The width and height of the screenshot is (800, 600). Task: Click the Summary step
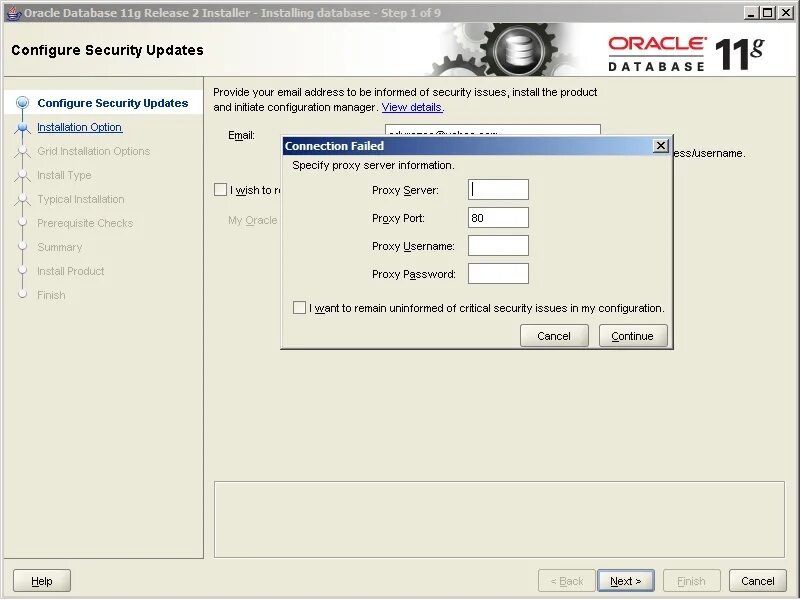pos(59,247)
